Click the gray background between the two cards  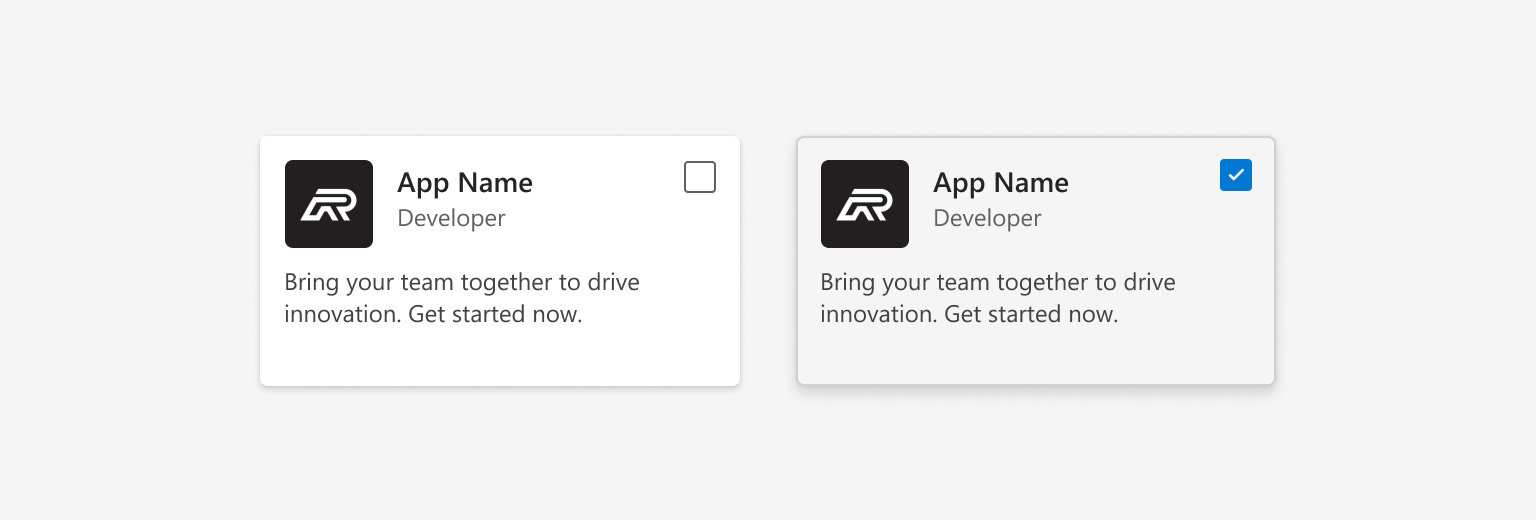pyautogui.click(x=768, y=261)
